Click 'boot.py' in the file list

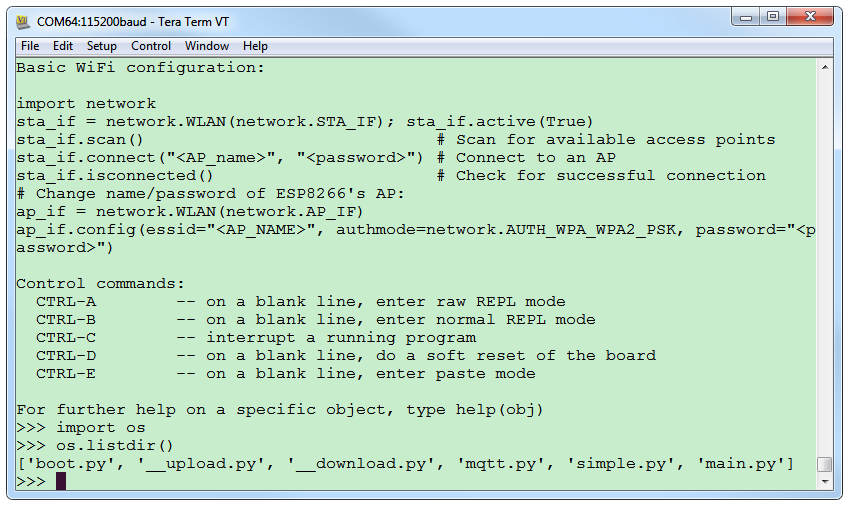pos(75,464)
